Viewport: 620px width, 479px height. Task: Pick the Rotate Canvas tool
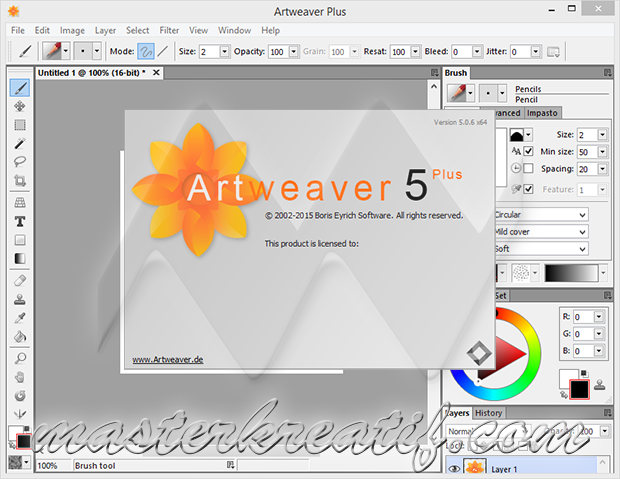pyautogui.click(x=20, y=396)
